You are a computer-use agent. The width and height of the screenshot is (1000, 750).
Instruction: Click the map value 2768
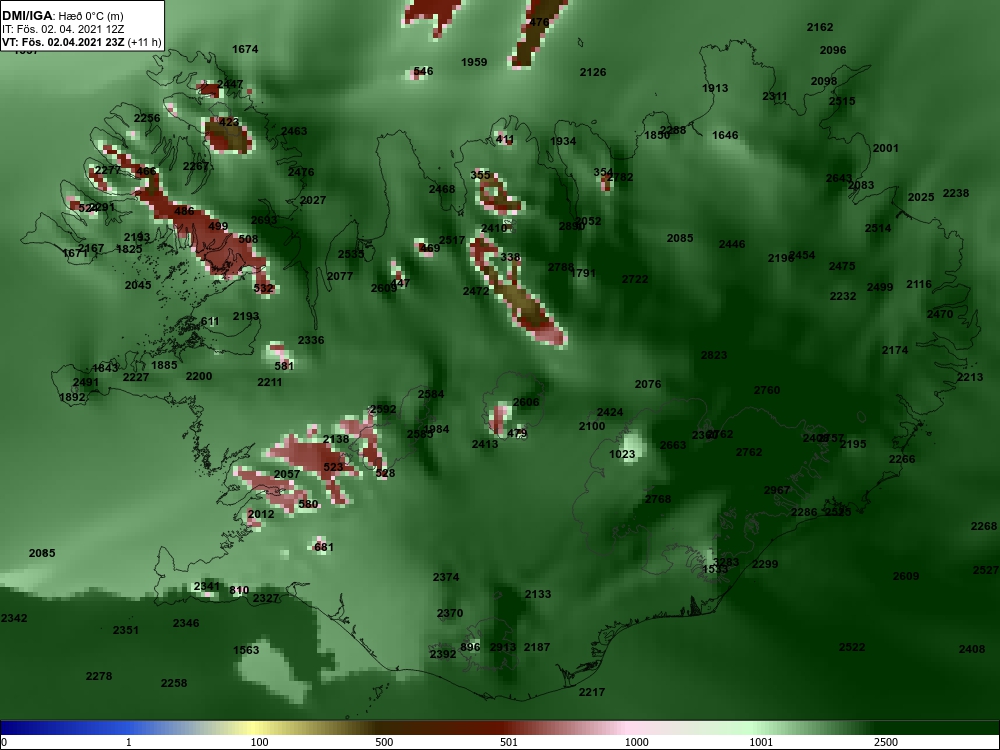coord(658,499)
